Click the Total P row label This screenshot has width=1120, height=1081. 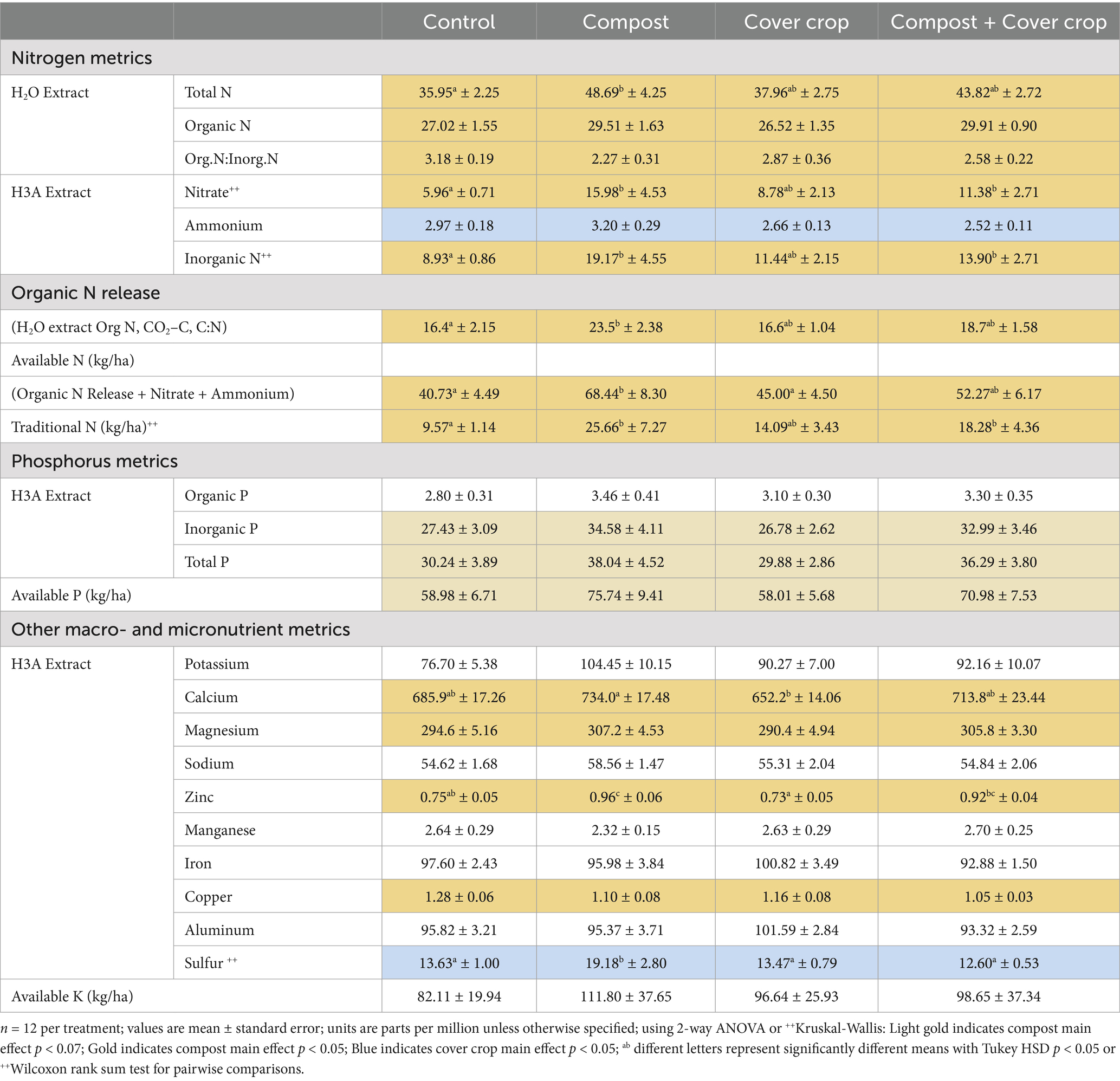point(206,562)
